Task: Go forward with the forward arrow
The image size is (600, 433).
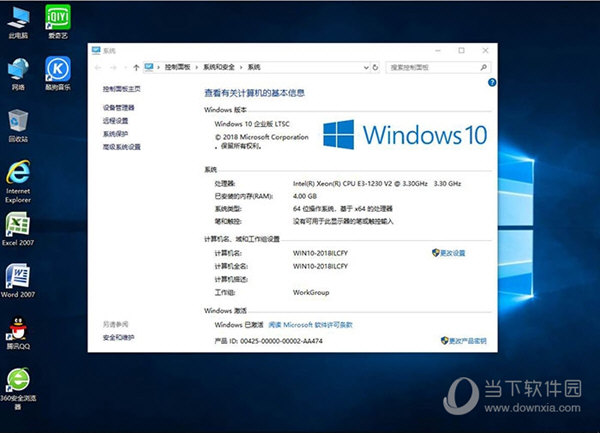Action: (113, 67)
